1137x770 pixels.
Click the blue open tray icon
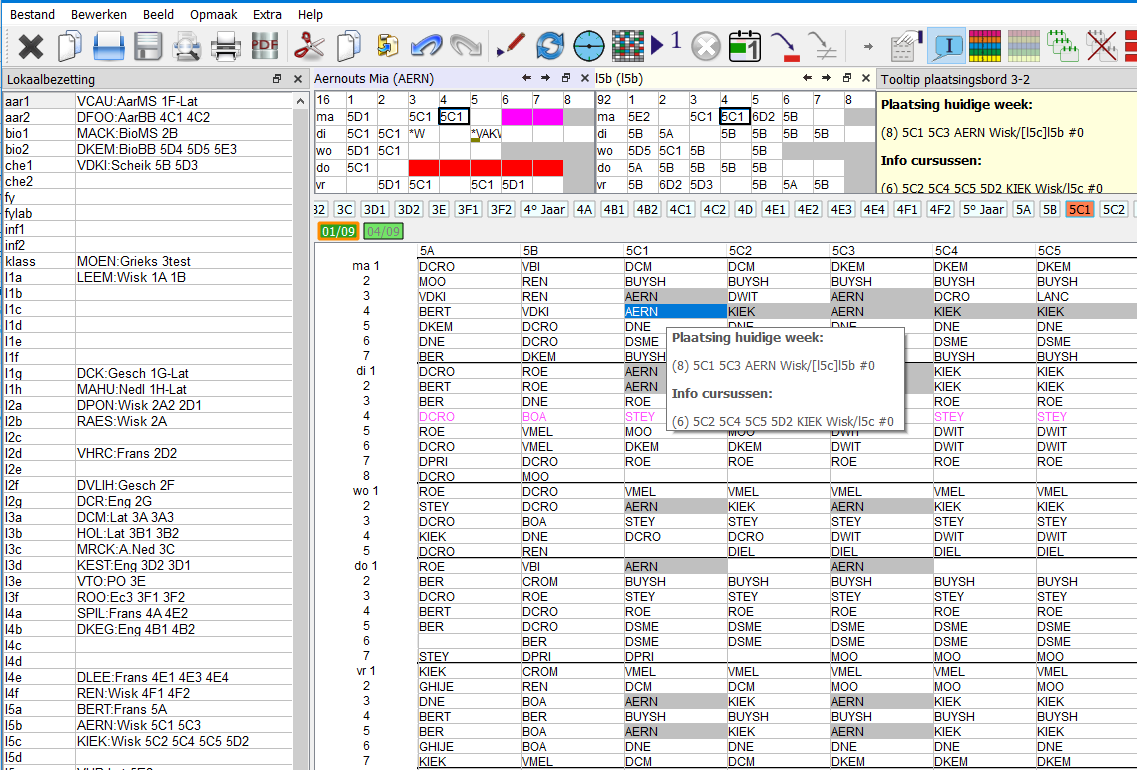click(x=109, y=46)
